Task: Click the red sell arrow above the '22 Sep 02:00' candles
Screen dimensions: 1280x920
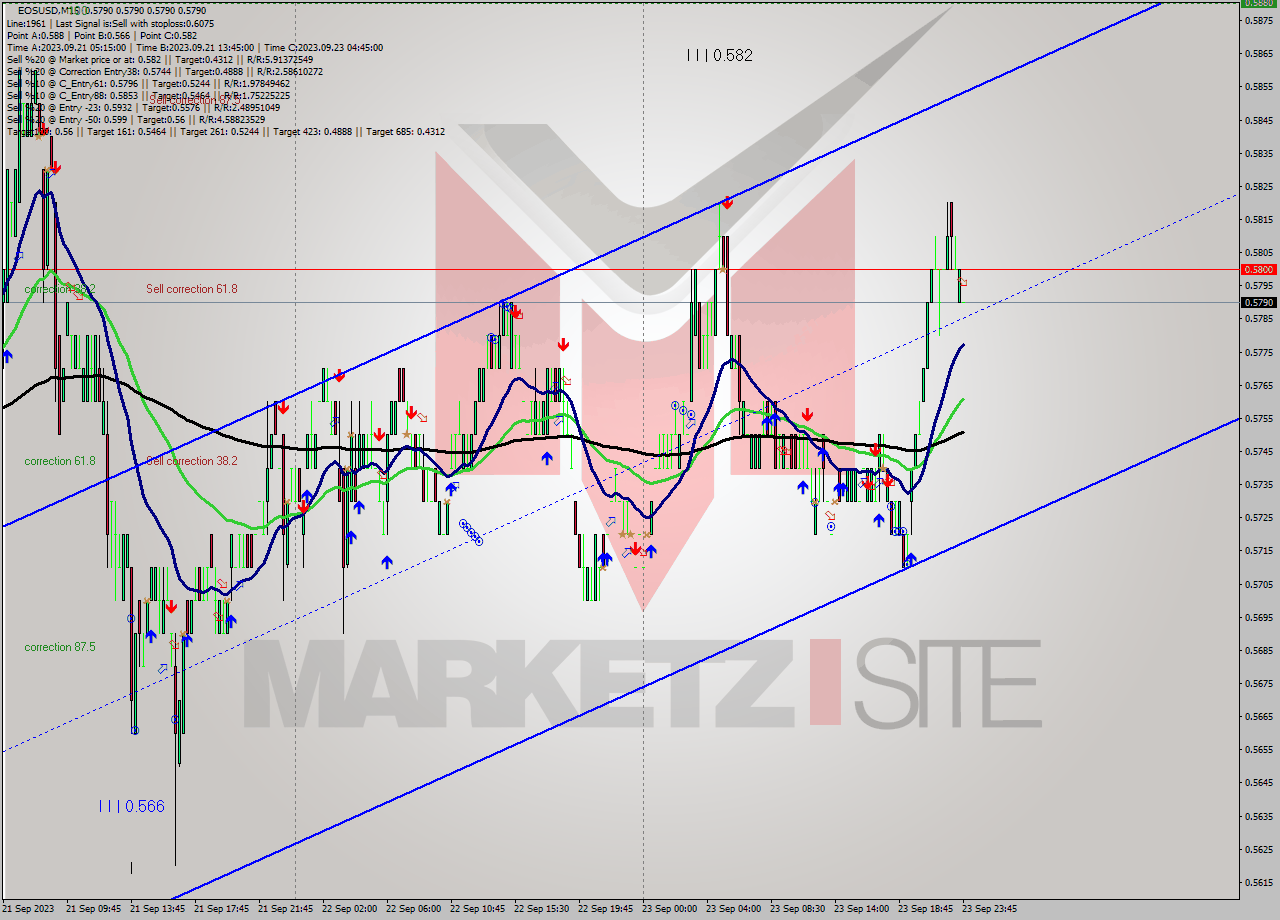Action: click(x=340, y=375)
